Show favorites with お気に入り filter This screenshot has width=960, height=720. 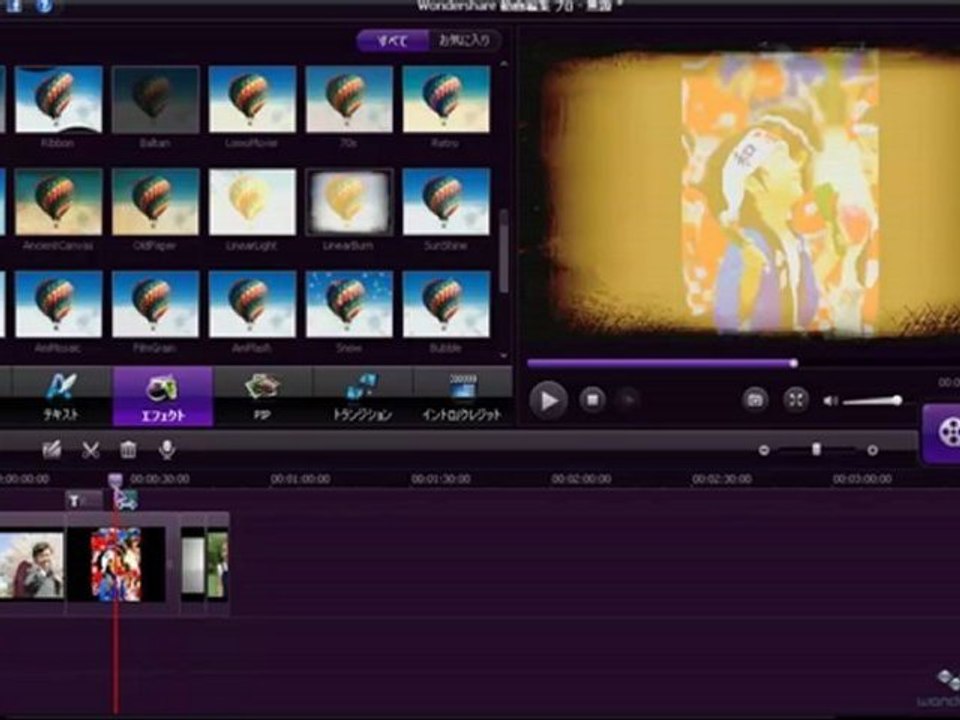click(x=465, y=41)
